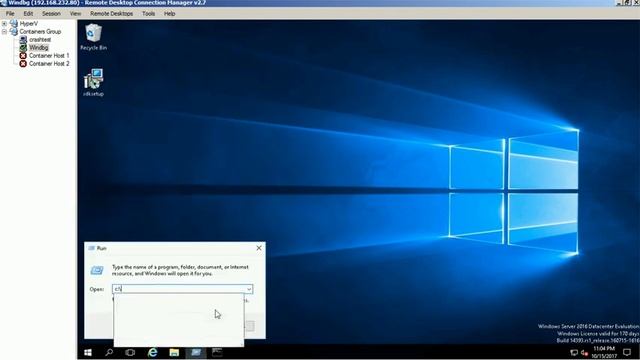Launch Internet Explorer from taskbar
640x360 pixels.
click(152, 352)
